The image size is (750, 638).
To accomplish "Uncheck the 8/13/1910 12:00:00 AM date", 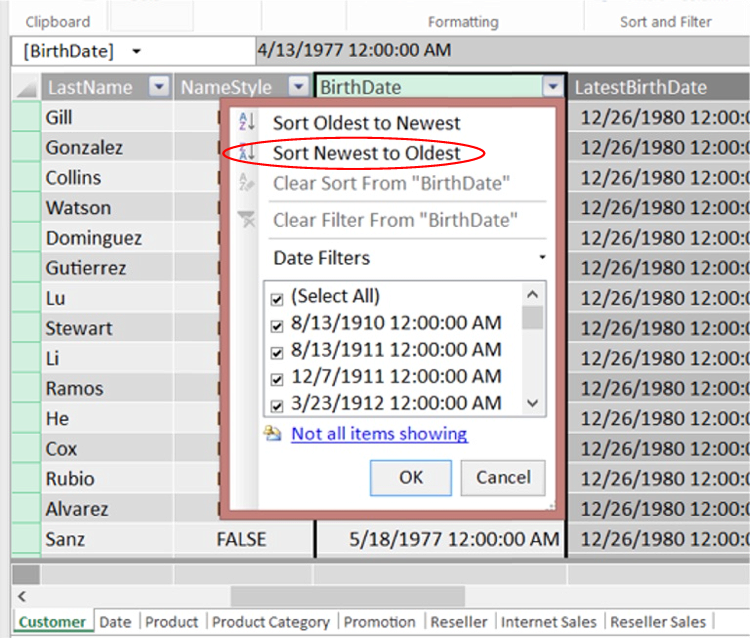I will tap(276, 326).
